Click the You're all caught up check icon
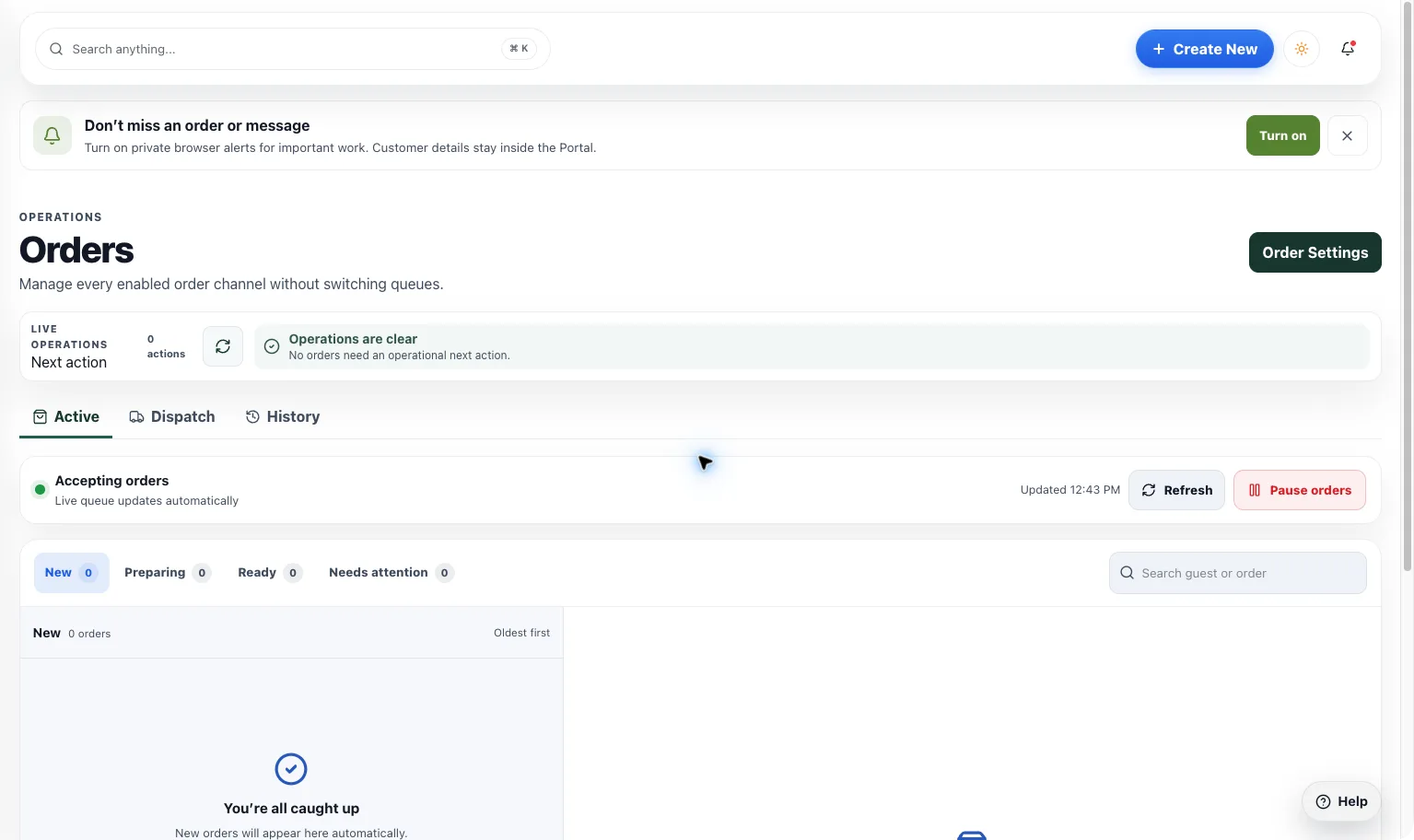Image resolution: width=1414 pixels, height=840 pixels. pos(291,769)
